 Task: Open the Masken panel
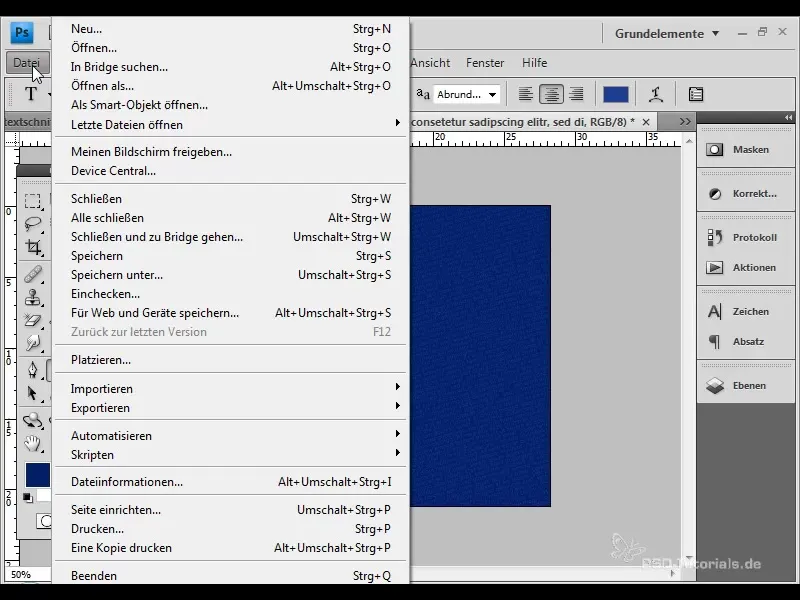click(x=745, y=149)
